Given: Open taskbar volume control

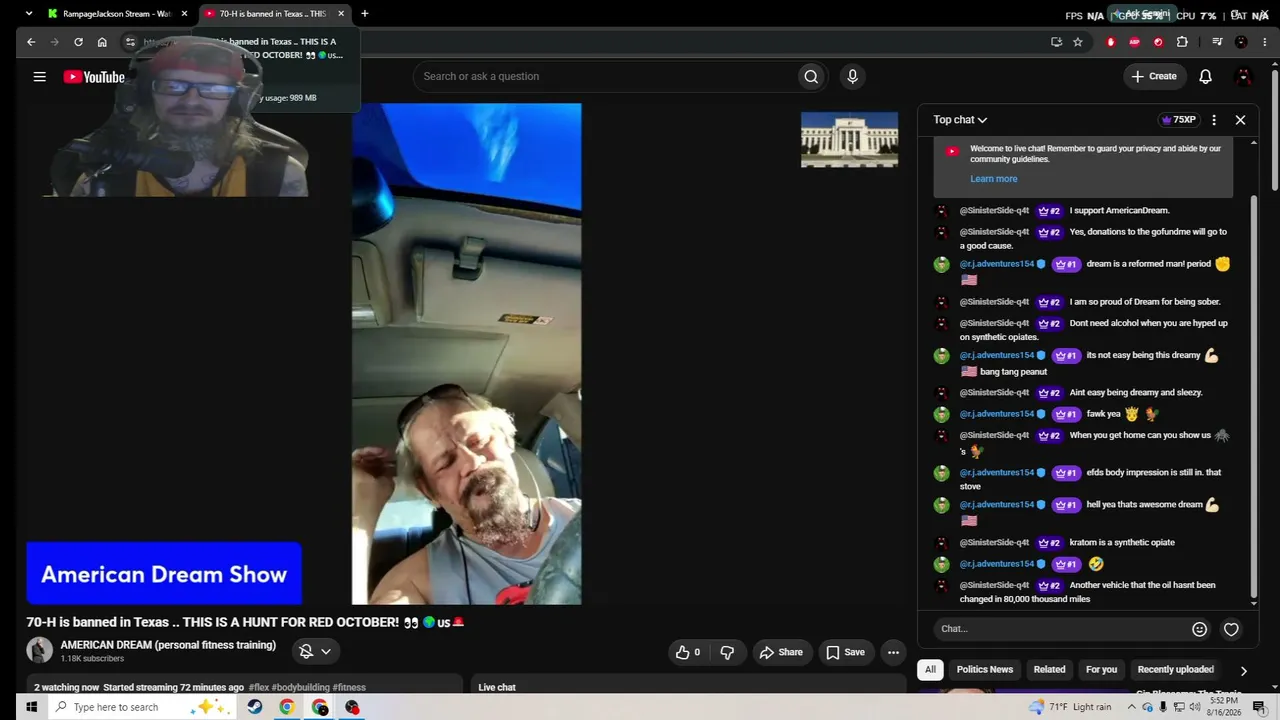Looking at the screenshot, I should click(x=1196, y=707).
